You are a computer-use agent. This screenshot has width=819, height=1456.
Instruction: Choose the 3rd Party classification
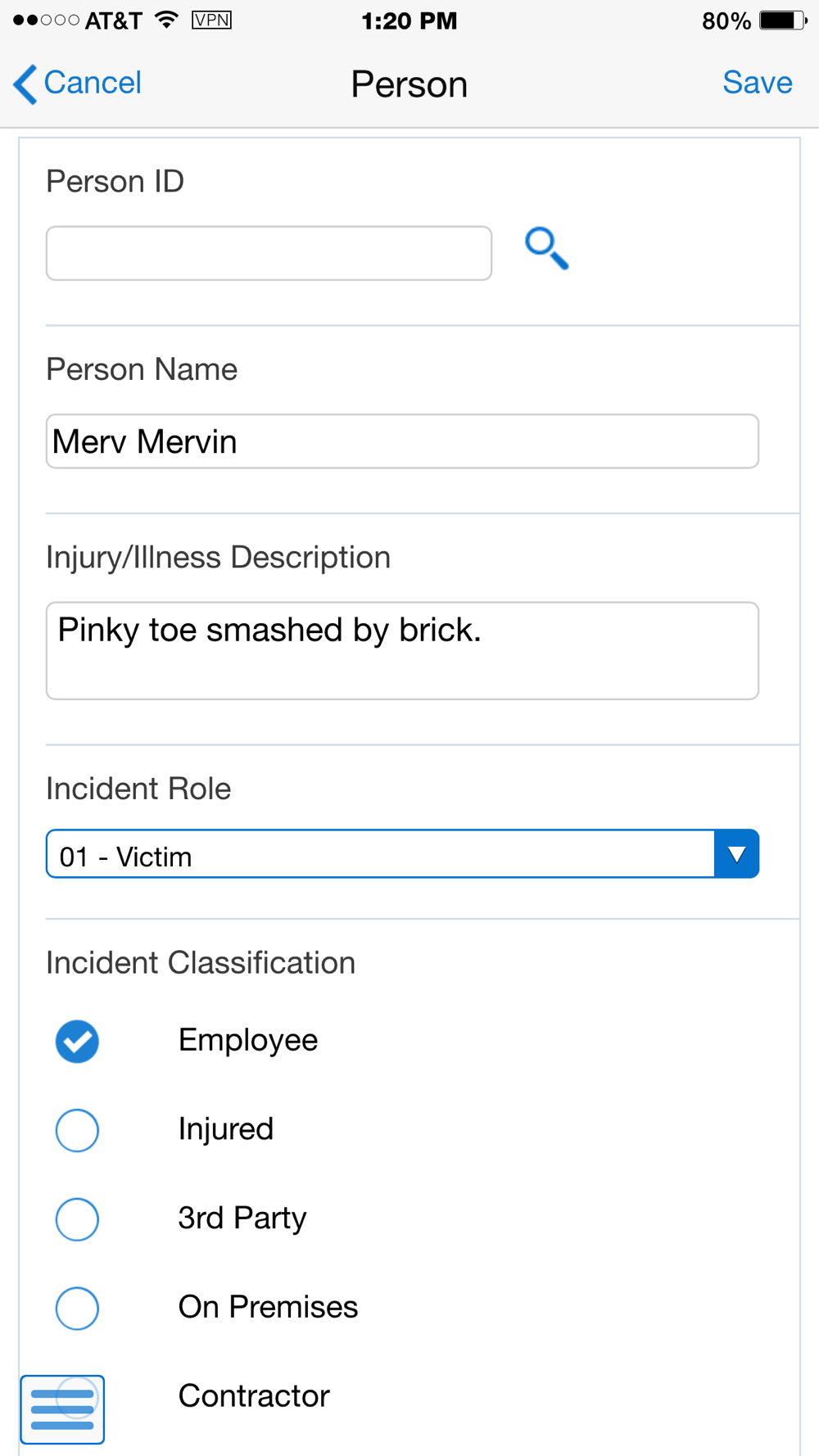[78, 1219]
